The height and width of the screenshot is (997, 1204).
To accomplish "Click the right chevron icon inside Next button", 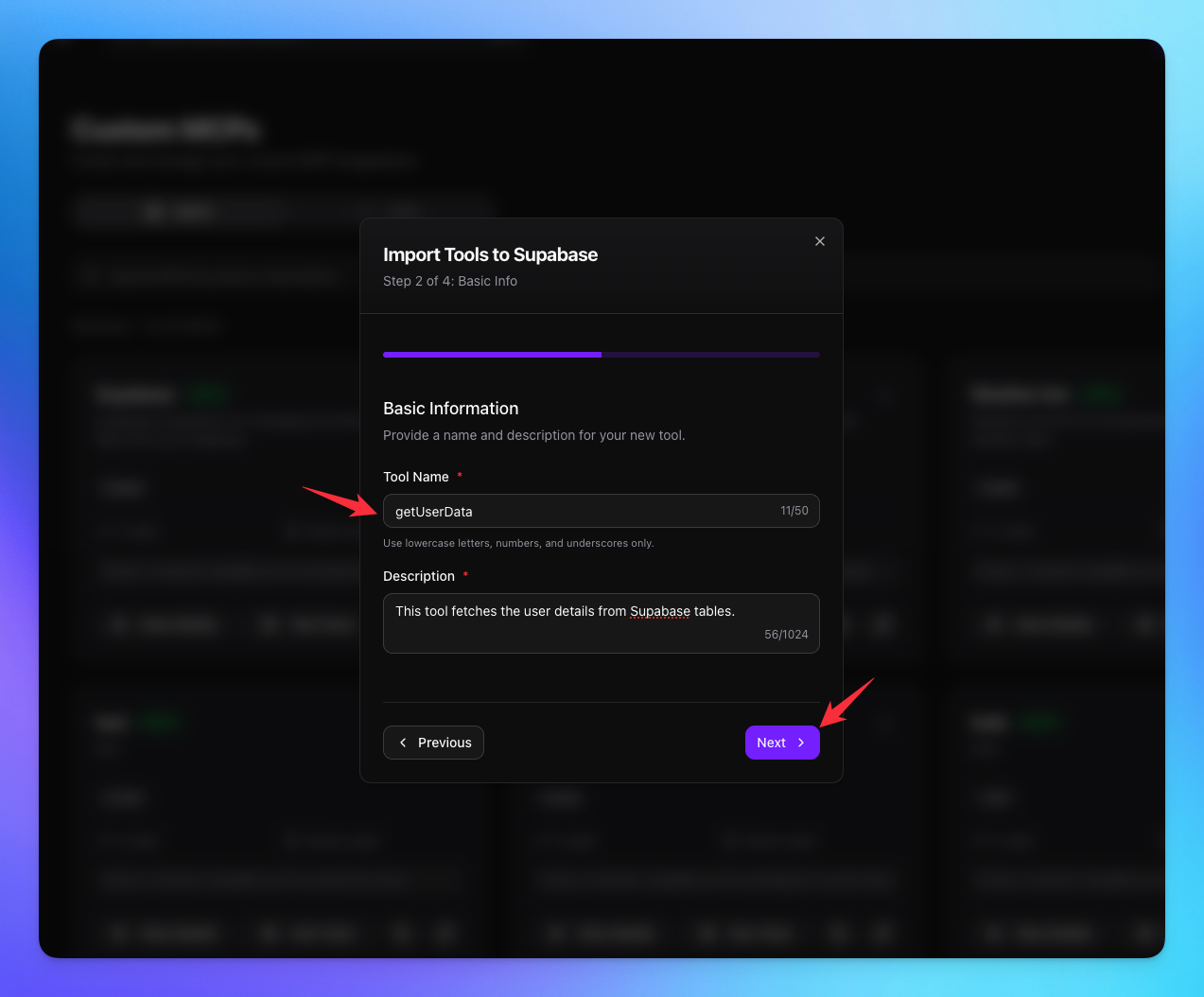I will (x=801, y=743).
